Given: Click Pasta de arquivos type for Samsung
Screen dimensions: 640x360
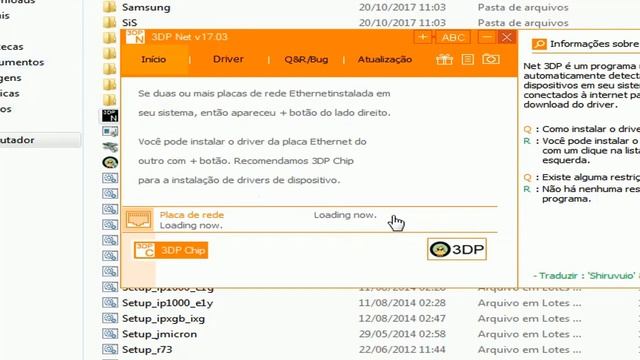Looking at the screenshot, I should [523, 7].
